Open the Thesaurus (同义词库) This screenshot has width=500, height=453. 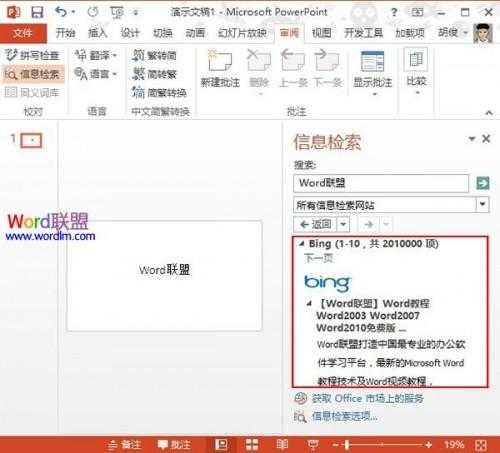pos(32,92)
